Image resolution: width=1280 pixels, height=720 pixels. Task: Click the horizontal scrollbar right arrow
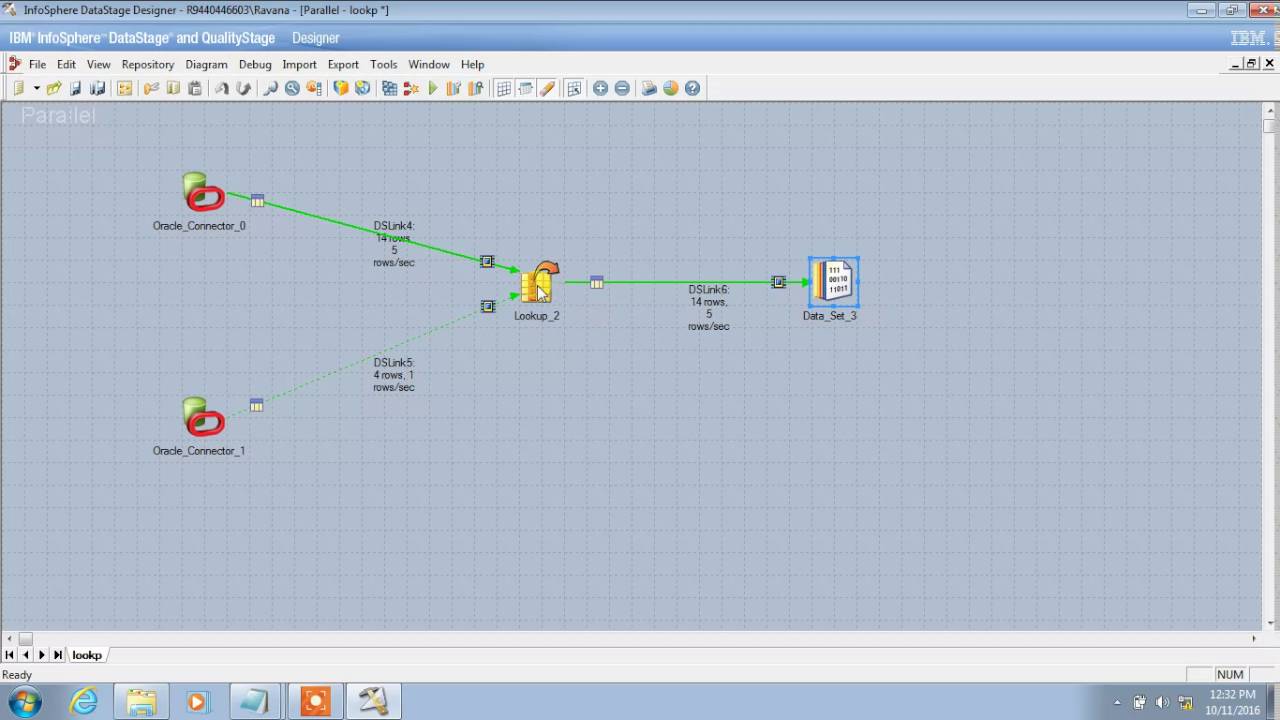[1254, 639]
